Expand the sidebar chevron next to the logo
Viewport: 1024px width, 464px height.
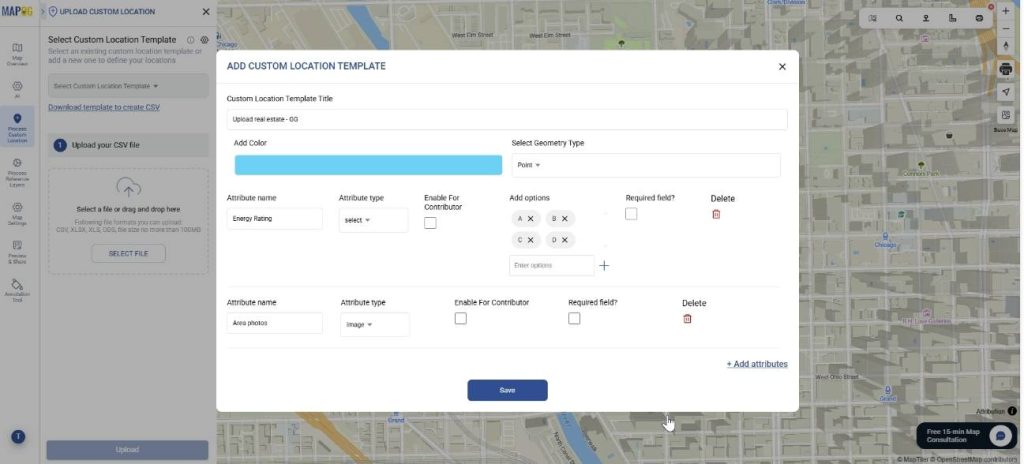[43, 12]
